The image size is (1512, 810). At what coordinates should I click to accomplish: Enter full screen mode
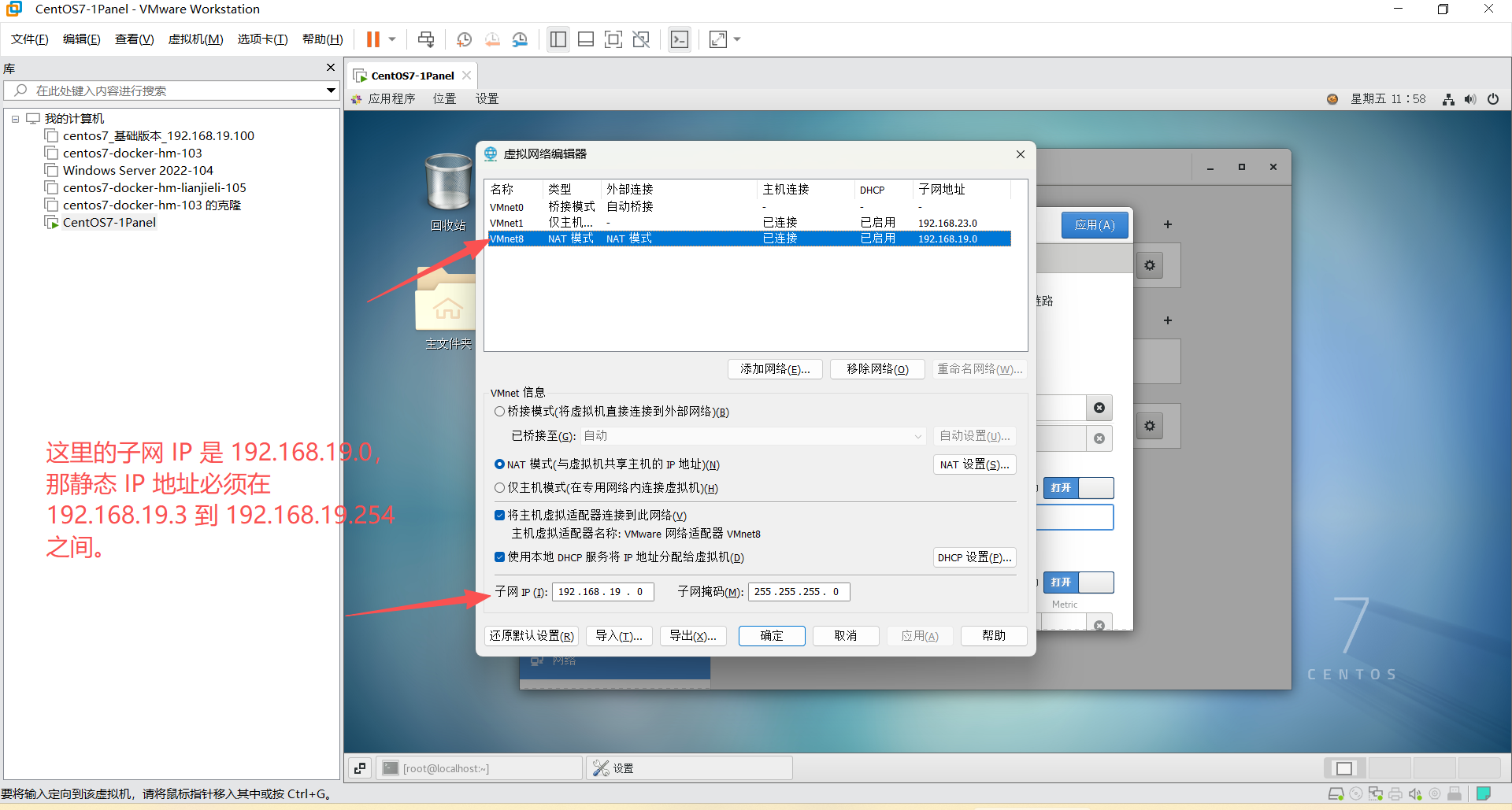pyautogui.click(x=613, y=39)
